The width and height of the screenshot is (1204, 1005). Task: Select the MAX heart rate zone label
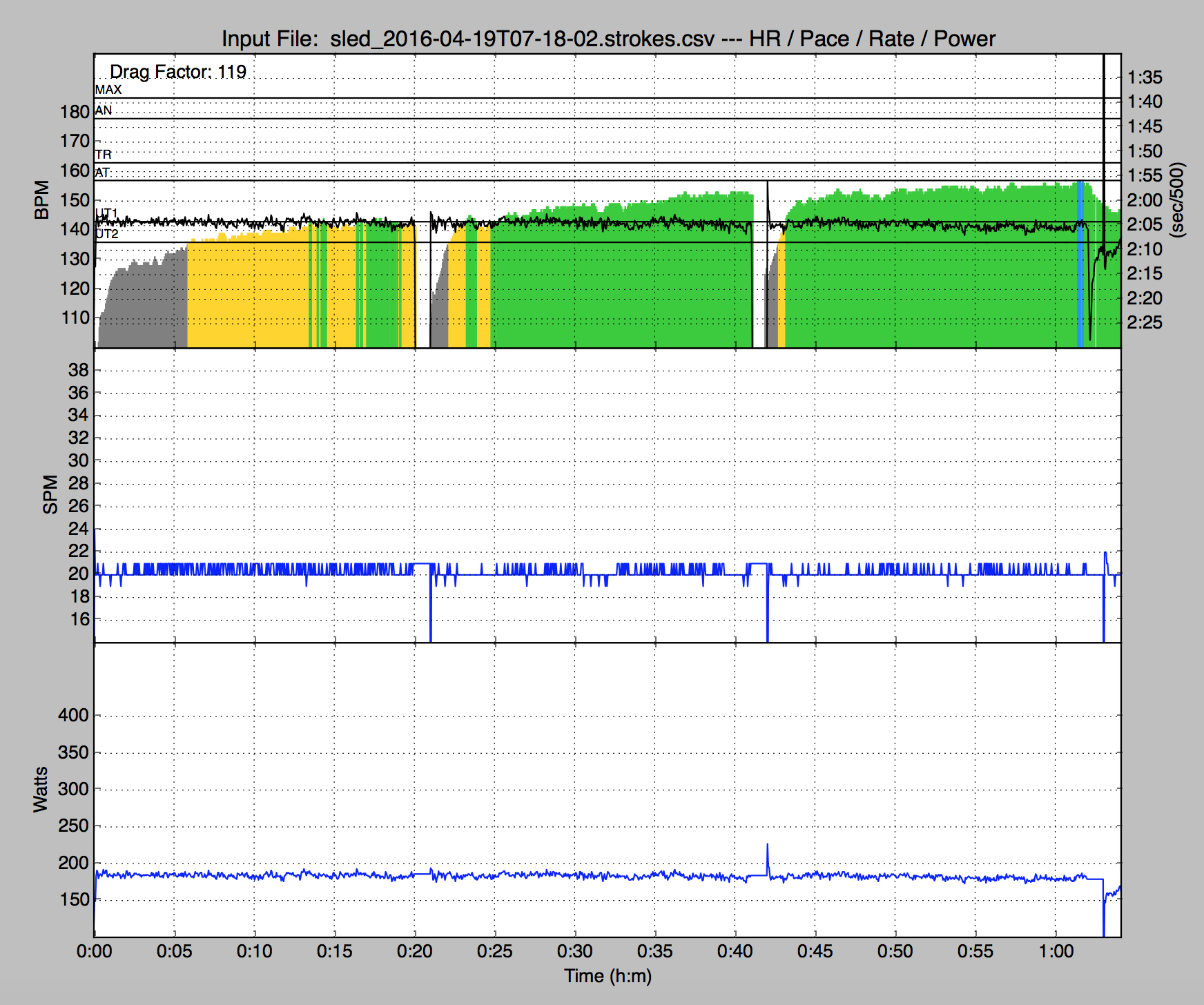108,90
